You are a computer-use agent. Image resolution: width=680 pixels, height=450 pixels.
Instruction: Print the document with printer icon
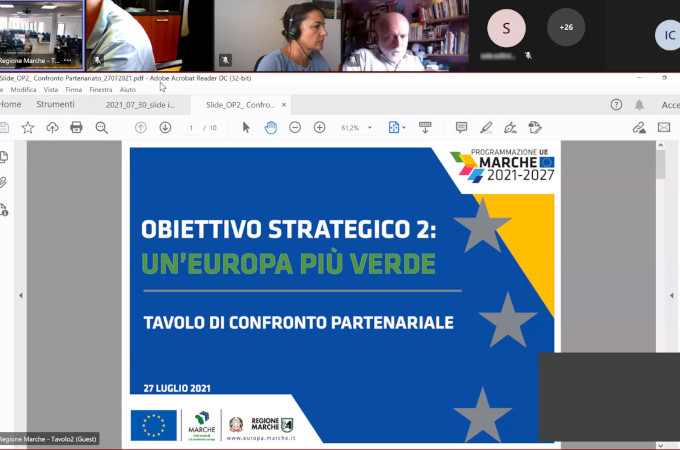[x=76, y=127]
